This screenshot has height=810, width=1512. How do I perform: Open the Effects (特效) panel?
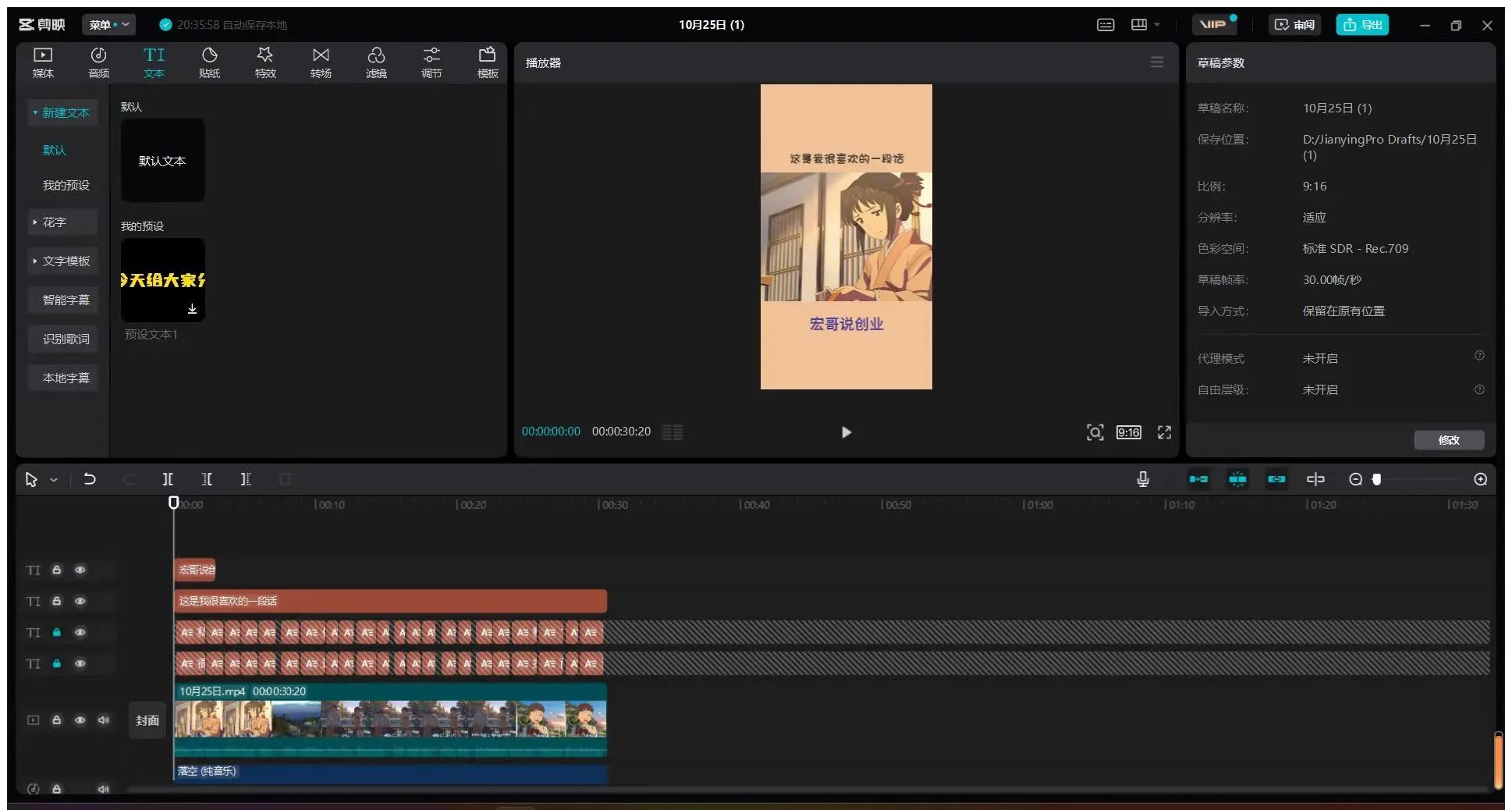265,62
